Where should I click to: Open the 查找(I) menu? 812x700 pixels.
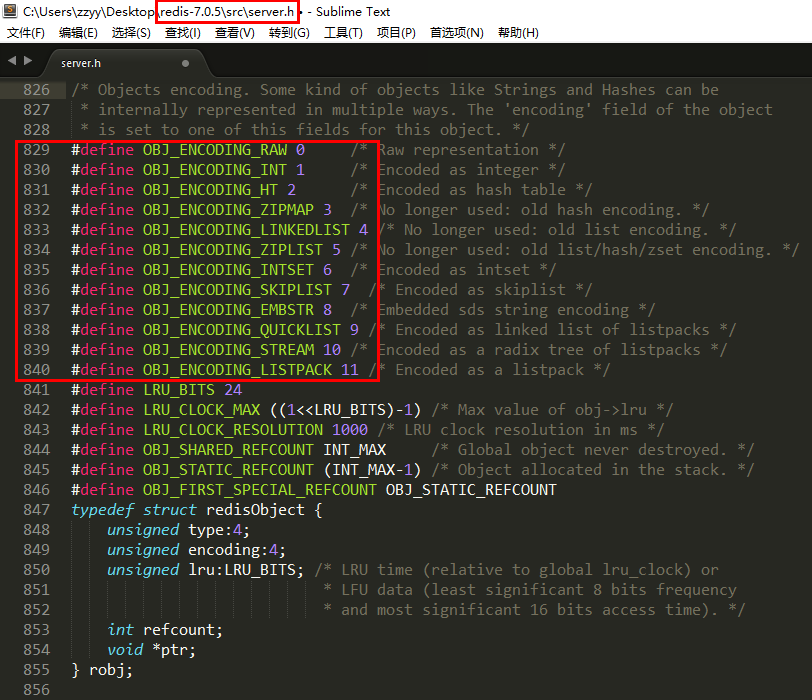pos(182,33)
